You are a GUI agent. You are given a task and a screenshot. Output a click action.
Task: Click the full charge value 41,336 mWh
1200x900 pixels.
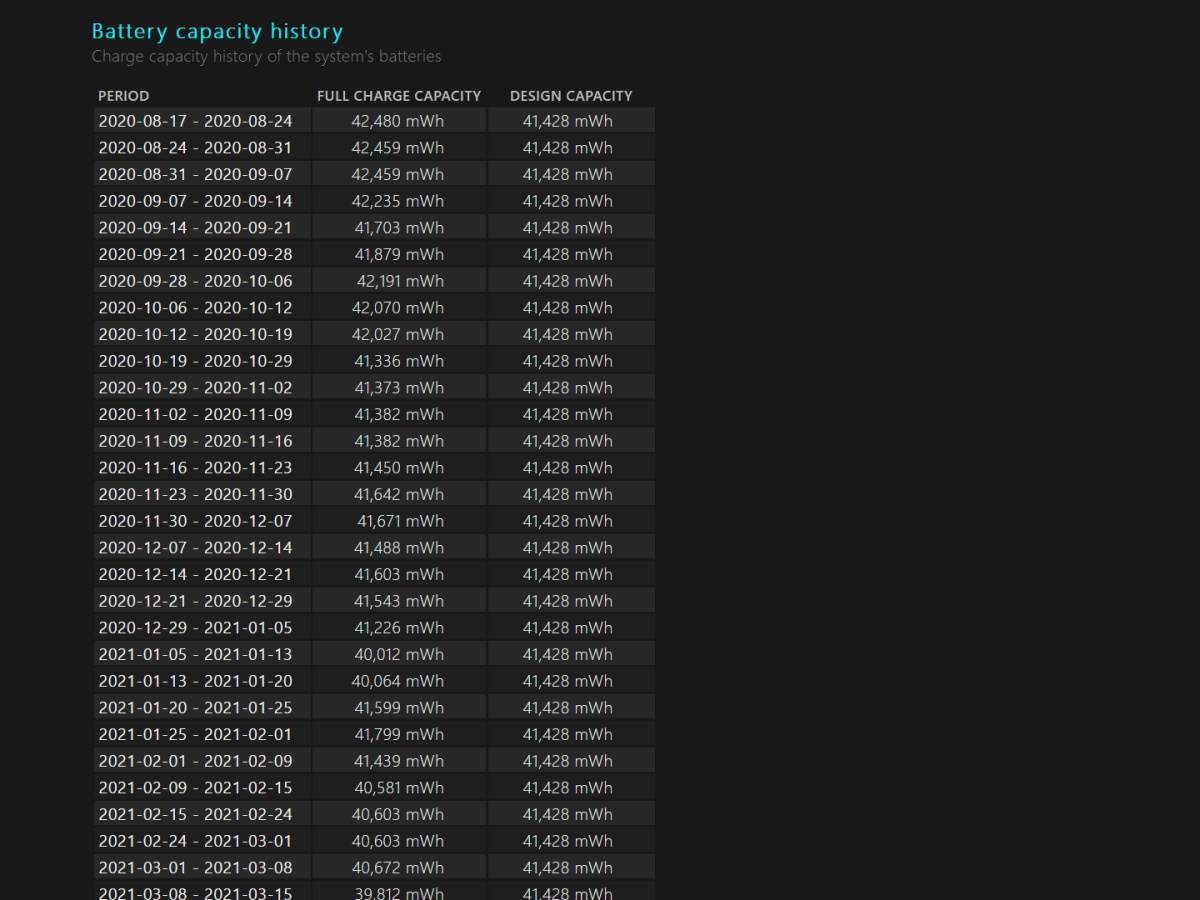[399, 361]
